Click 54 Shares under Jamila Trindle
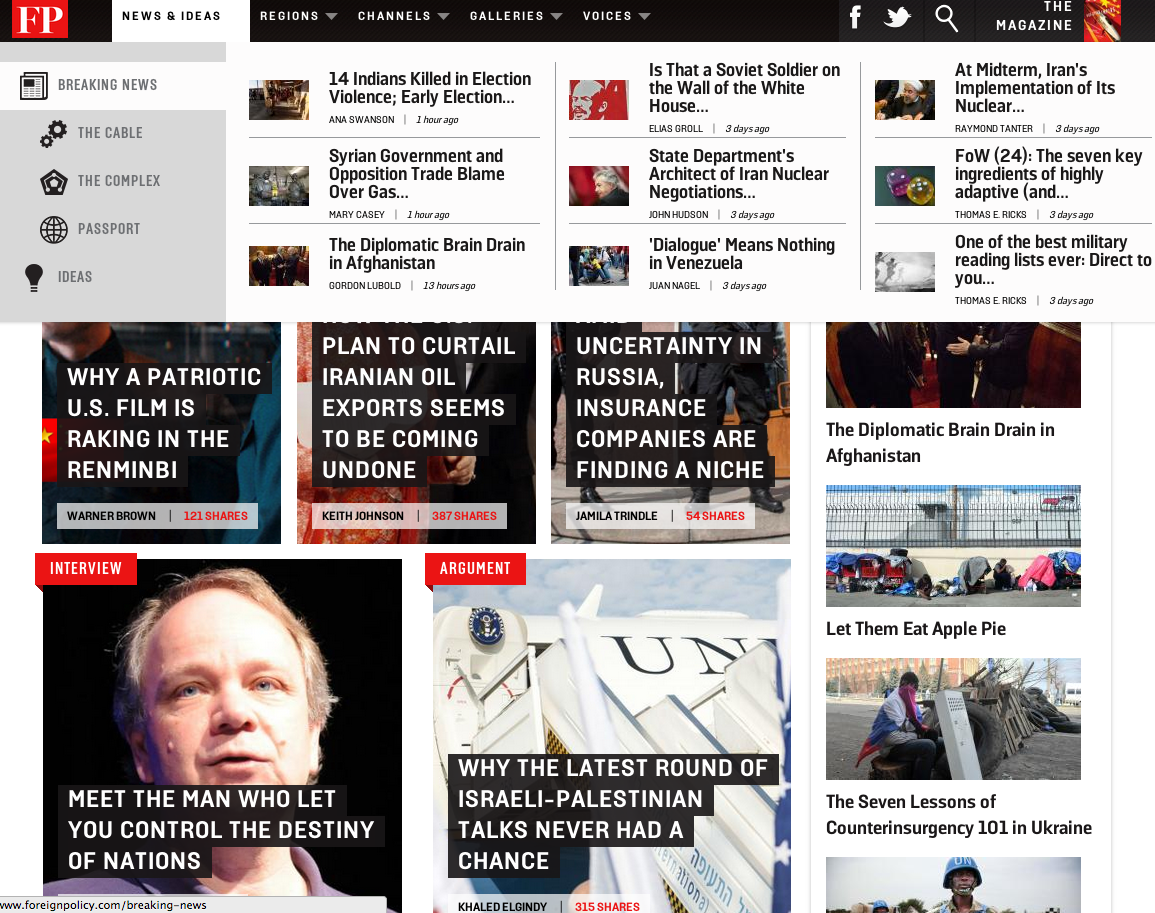 pyautogui.click(x=715, y=516)
